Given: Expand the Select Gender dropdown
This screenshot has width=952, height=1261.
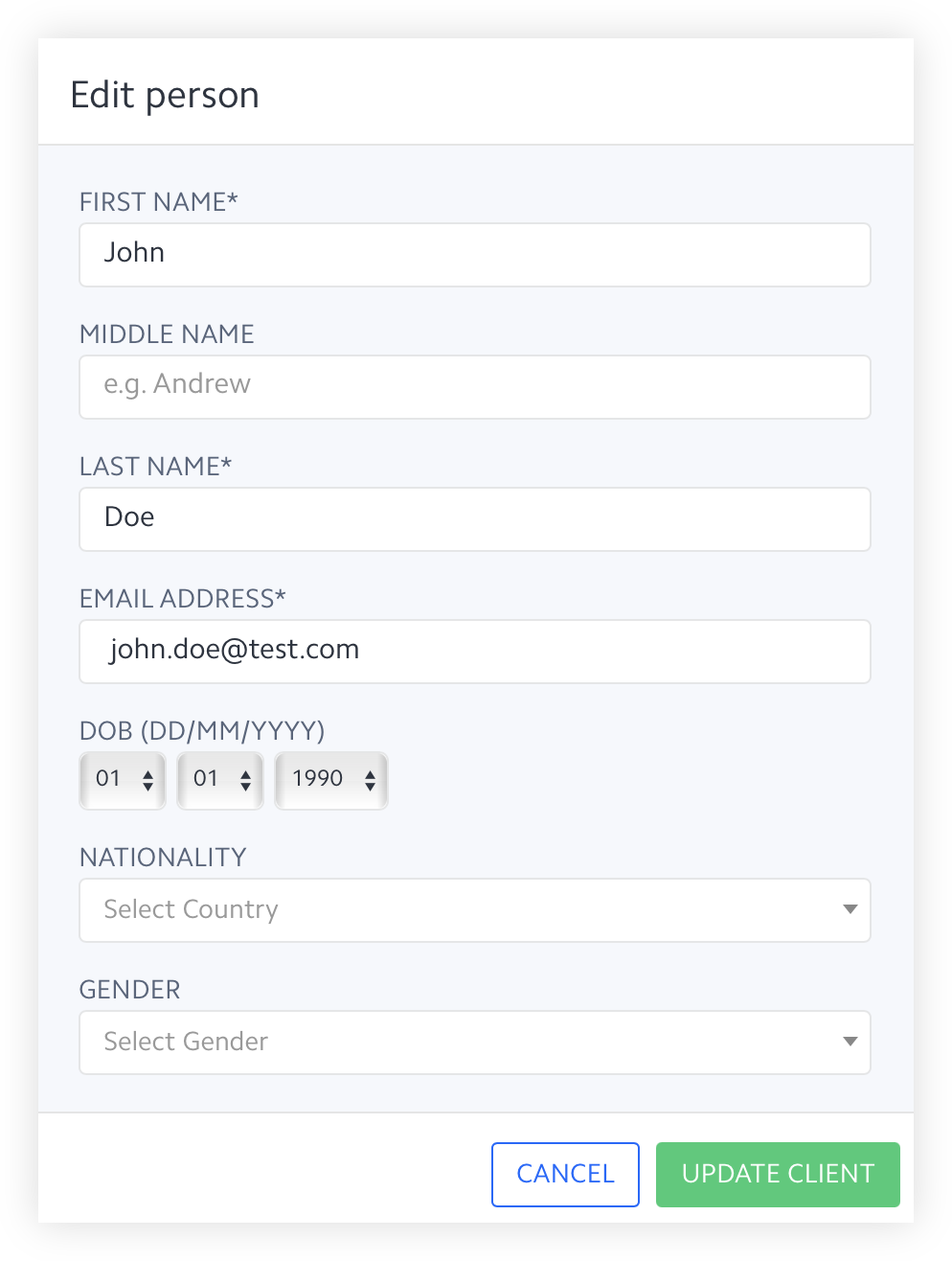Looking at the screenshot, I should tap(474, 1043).
